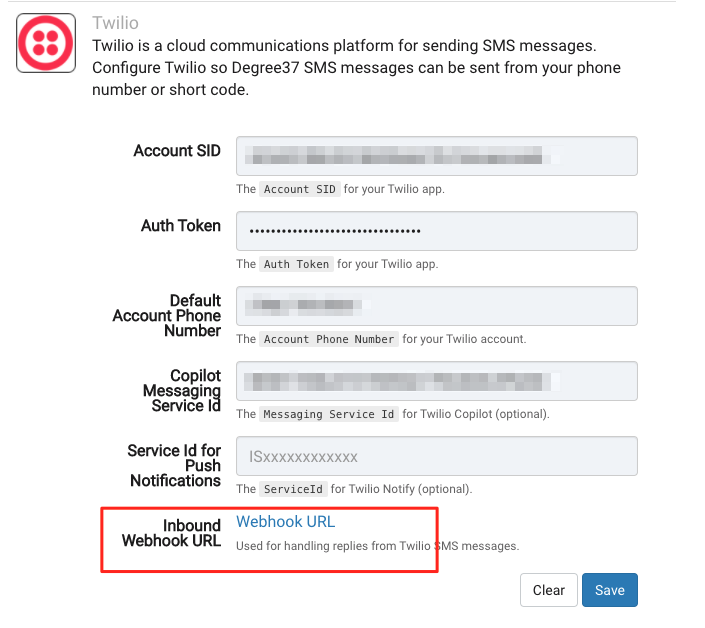Image resolution: width=705 pixels, height=628 pixels.
Task: Click the Service Id for Push Notifications field
Action: [437, 456]
